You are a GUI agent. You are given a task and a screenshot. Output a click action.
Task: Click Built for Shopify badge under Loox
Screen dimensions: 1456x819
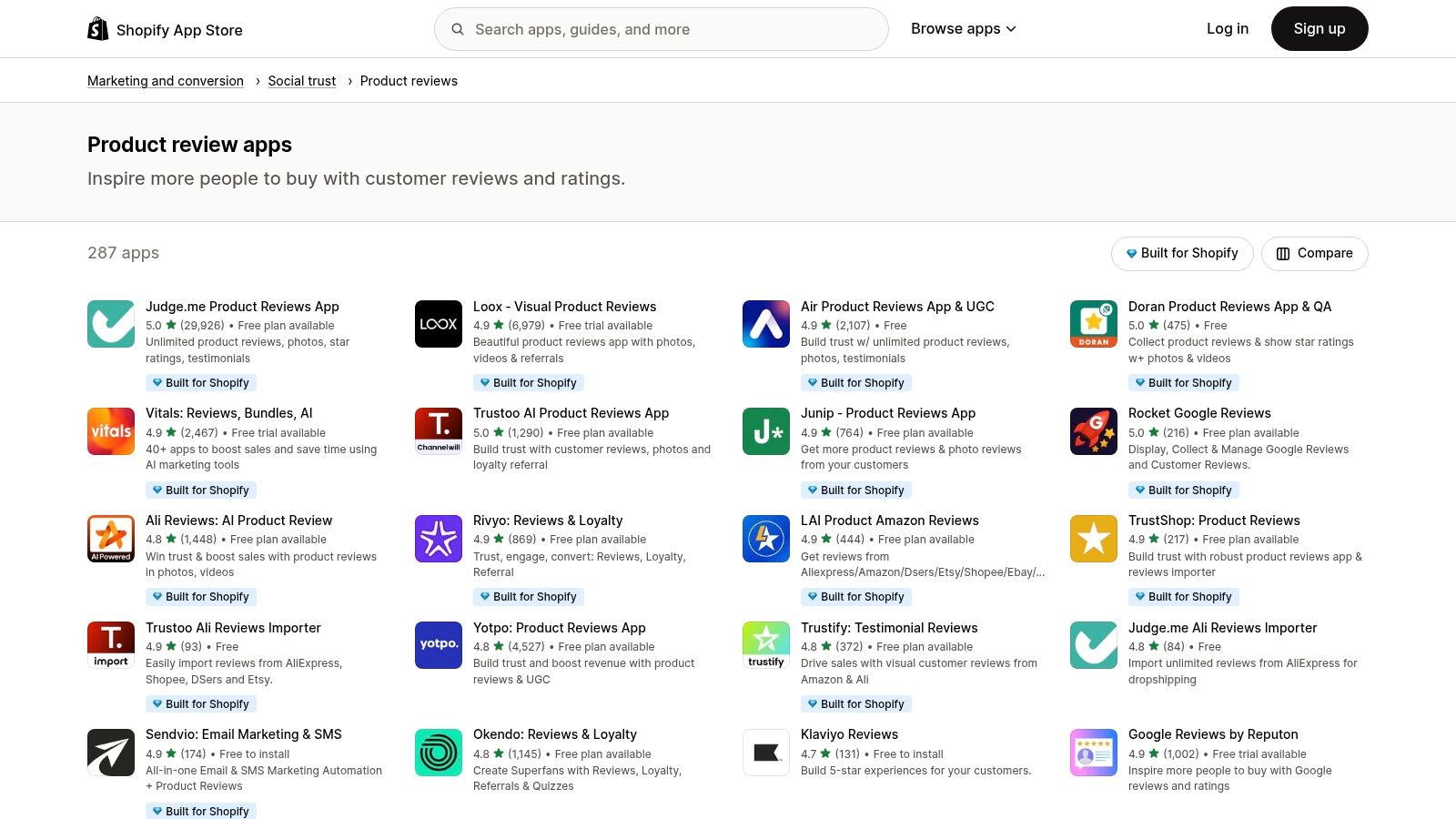[x=529, y=383]
